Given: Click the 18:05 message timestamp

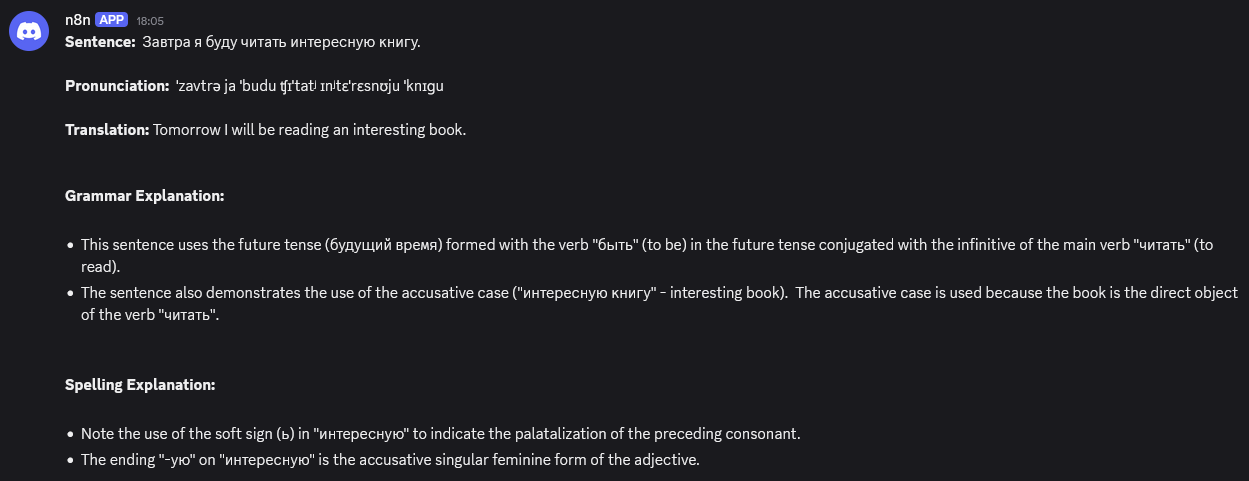Looking at the screenshot, I should [150, 21].
